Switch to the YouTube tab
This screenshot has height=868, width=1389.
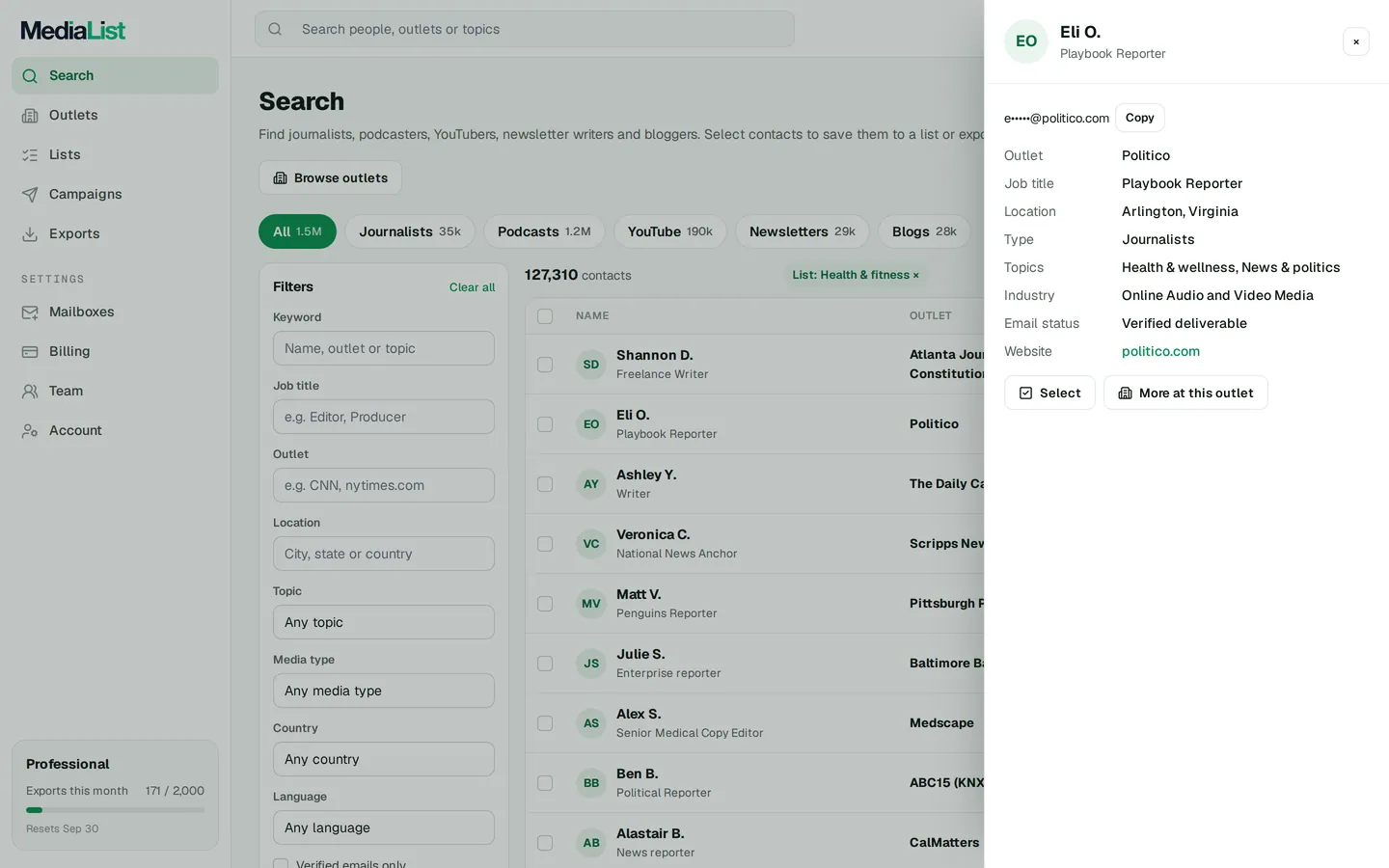[669, 231]
